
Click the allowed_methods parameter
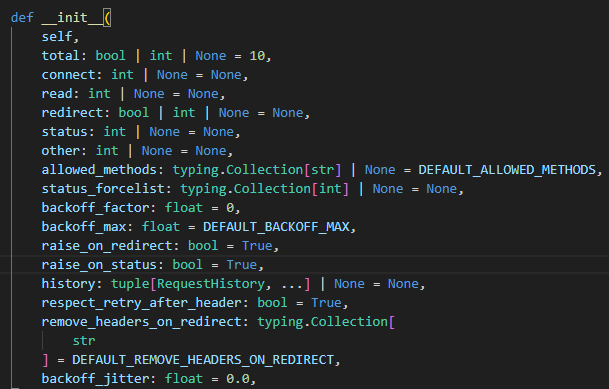point(99,170)
